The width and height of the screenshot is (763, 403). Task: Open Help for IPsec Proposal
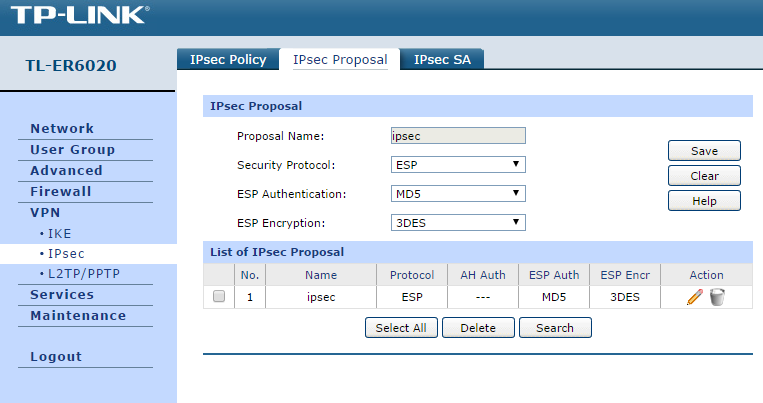[x=704, y=201]
